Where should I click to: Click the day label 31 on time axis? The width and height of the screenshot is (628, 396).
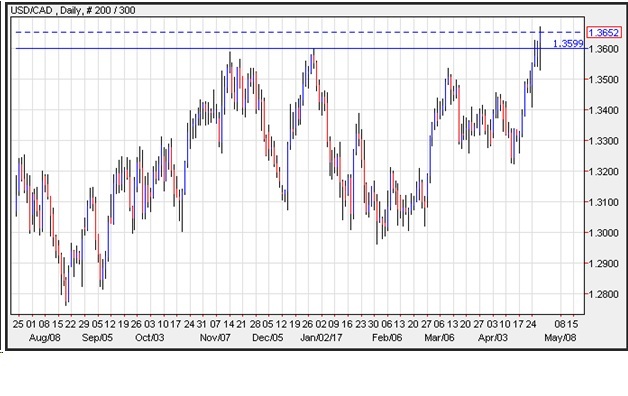pyautogui.click(x=201, y=324)
